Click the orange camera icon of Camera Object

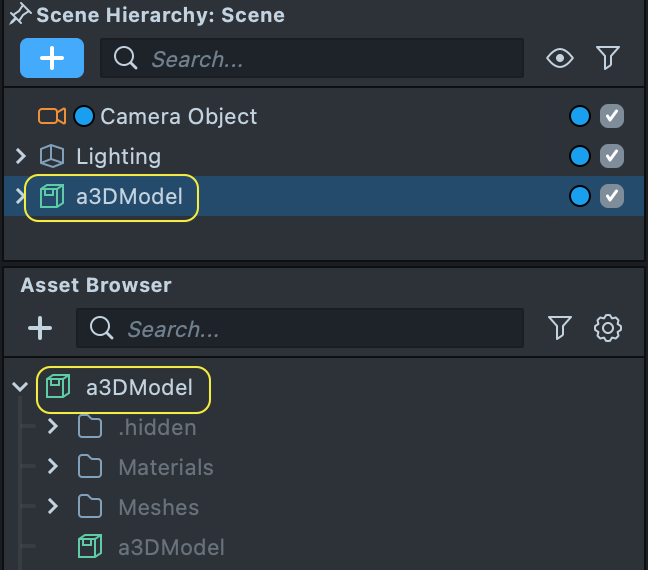(x=52, y=116)
